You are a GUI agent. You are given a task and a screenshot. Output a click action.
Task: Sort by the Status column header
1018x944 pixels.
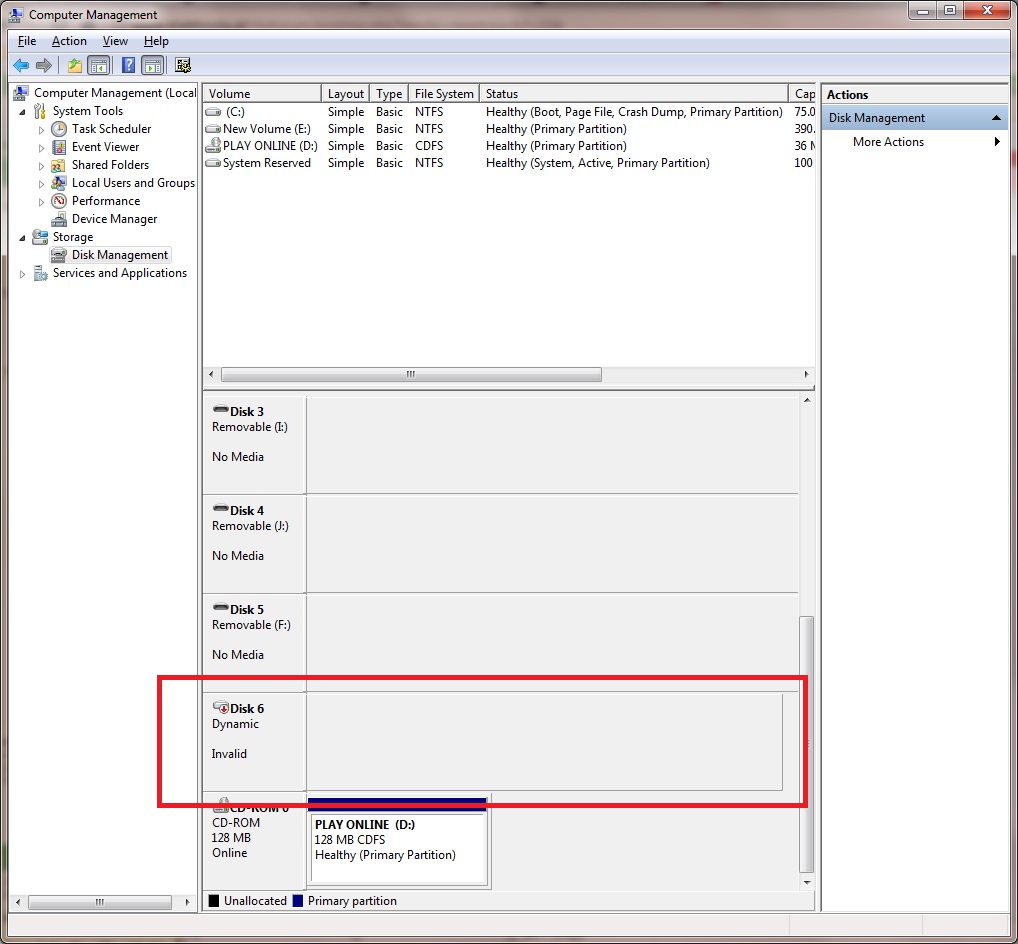tap(634, 93)
